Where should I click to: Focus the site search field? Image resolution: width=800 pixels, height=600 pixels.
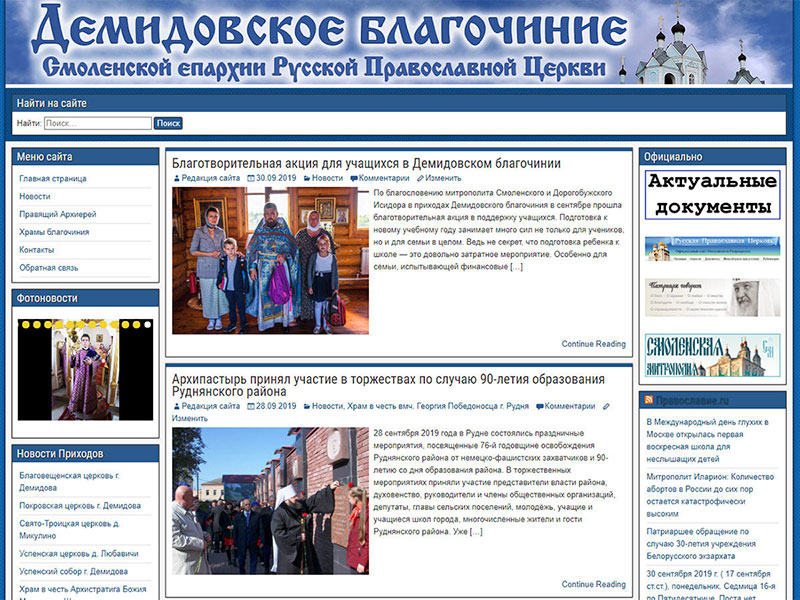coord(97,123)
